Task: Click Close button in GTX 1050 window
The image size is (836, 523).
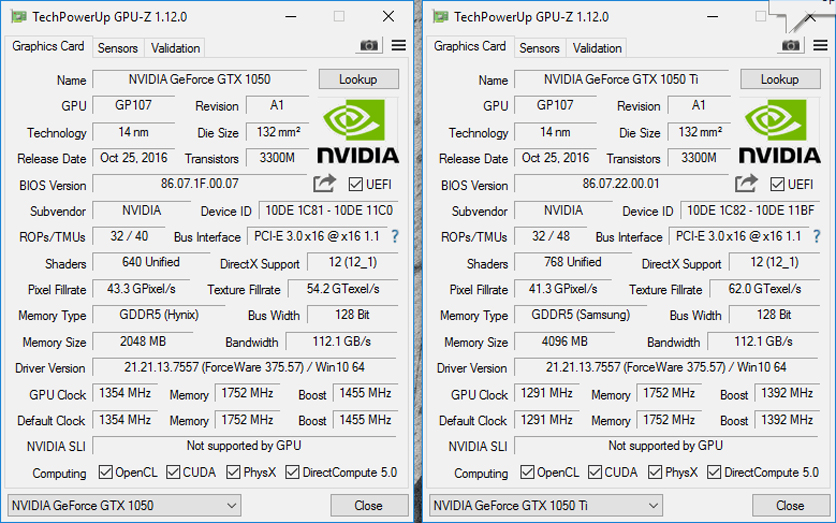Action: (369, 505)
